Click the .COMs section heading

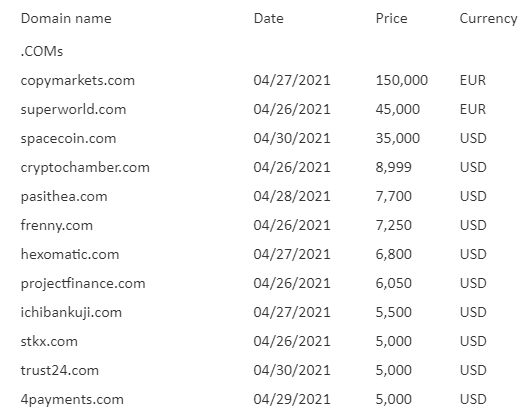42,51
